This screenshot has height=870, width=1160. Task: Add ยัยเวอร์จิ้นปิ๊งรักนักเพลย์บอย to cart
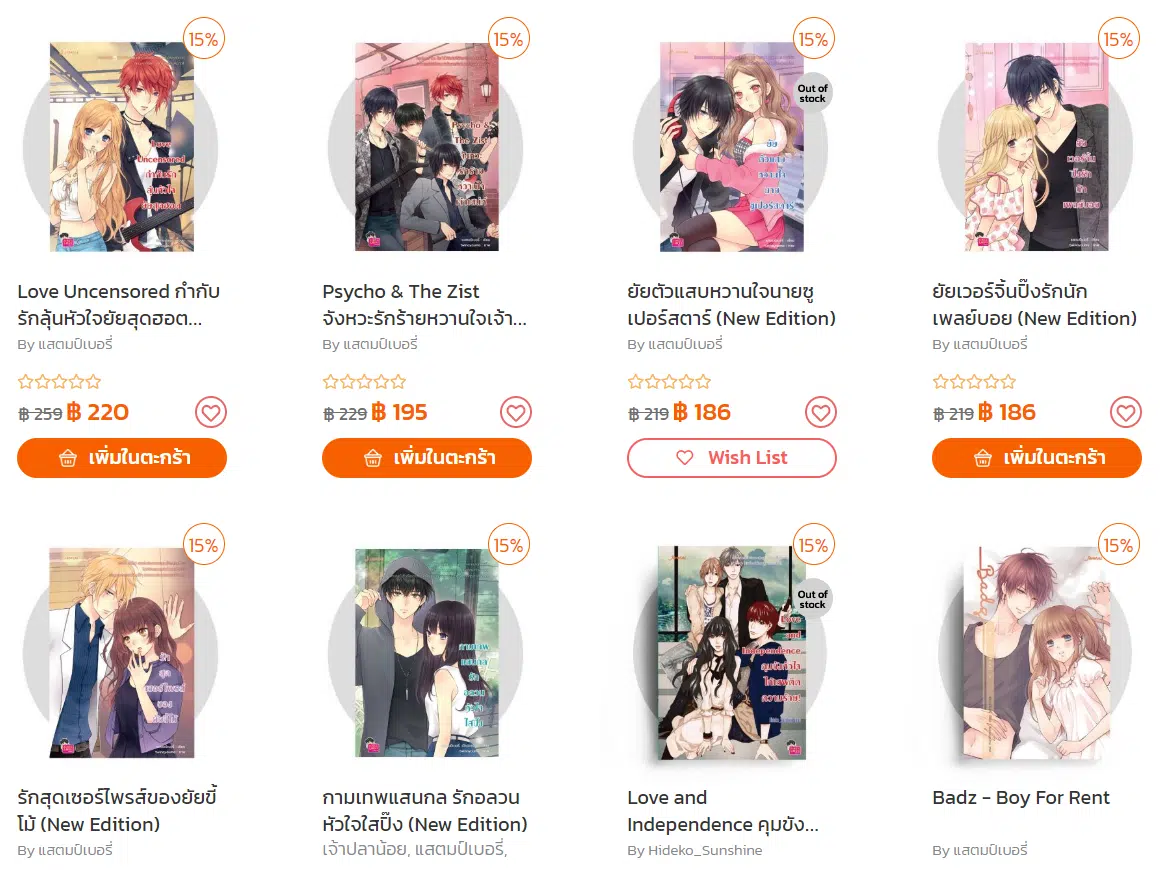[x=1036, y=458]
